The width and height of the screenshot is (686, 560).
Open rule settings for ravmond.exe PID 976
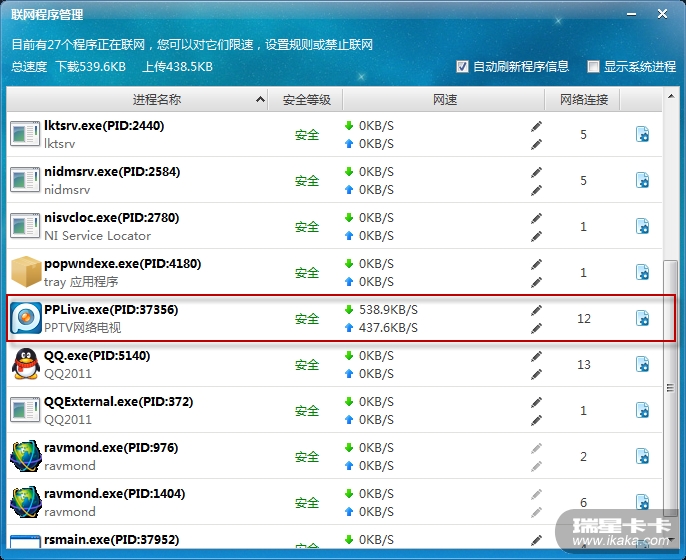point(642,456)
